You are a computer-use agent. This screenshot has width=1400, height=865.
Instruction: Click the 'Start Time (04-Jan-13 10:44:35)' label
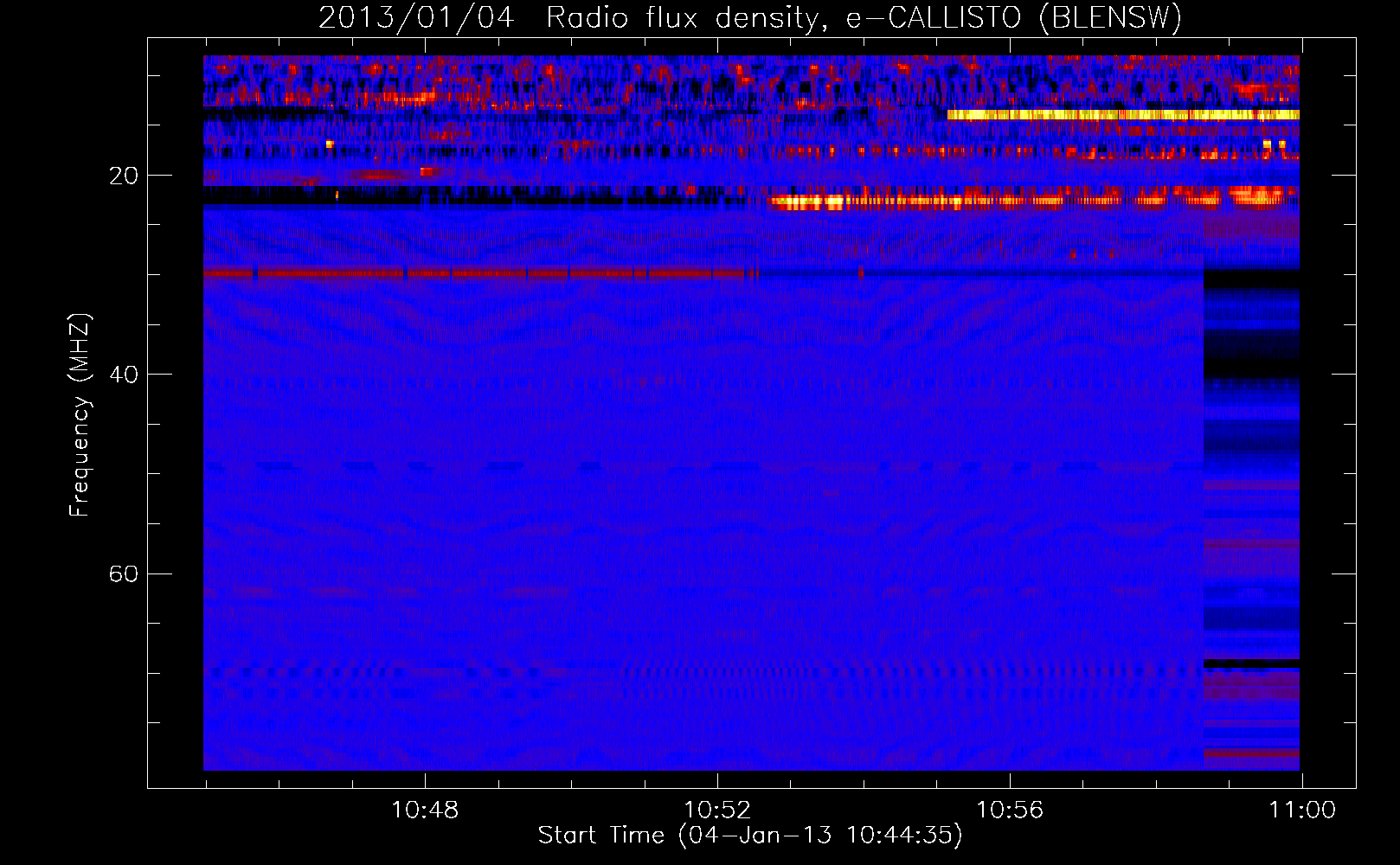coord(750,836)
